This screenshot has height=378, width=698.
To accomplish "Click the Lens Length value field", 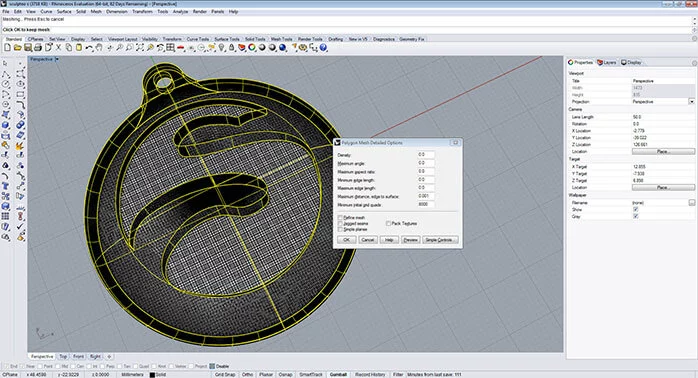I will click(x=663, y=117).
